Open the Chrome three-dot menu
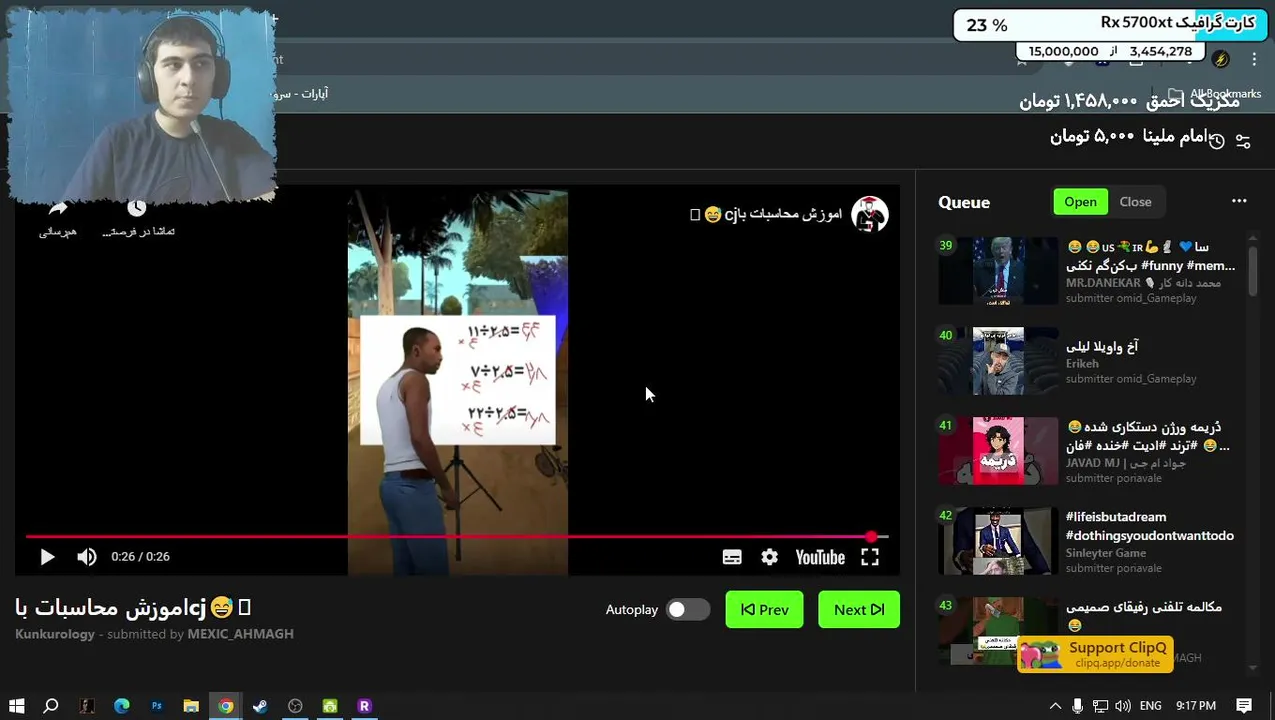 (1254, 59)
